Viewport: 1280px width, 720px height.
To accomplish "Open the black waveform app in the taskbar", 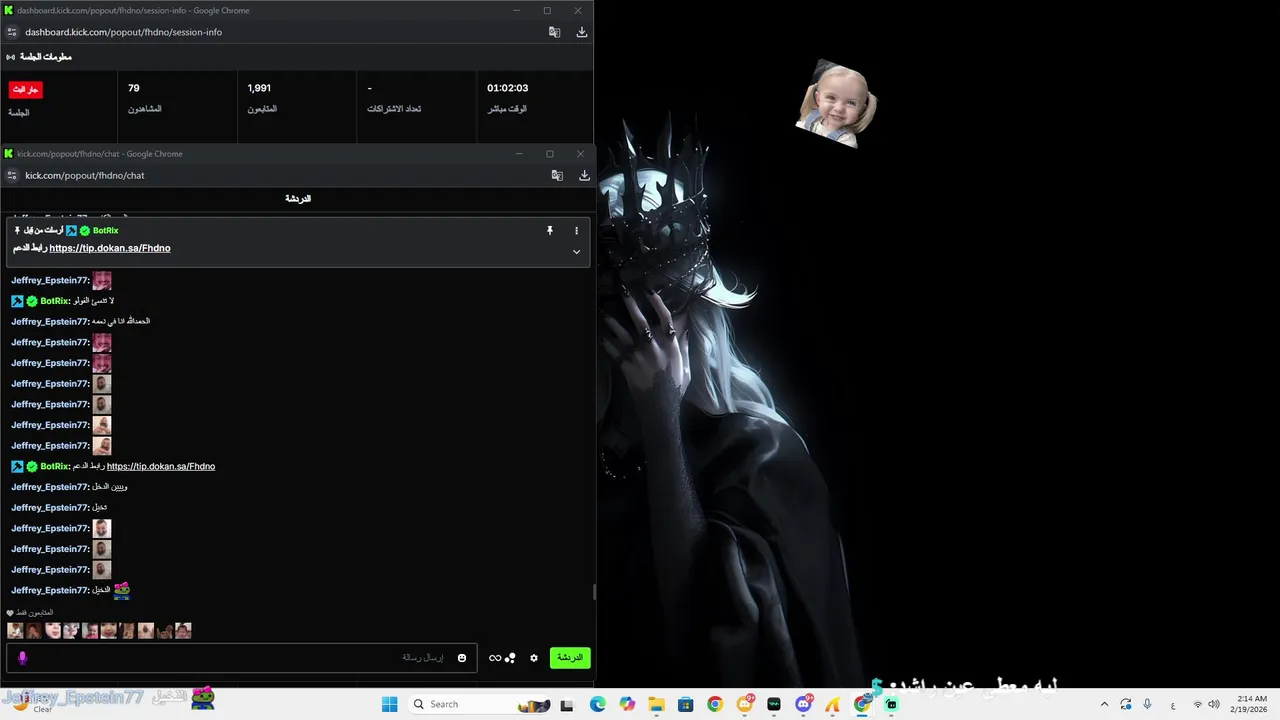I will click(x=774, y=704).
